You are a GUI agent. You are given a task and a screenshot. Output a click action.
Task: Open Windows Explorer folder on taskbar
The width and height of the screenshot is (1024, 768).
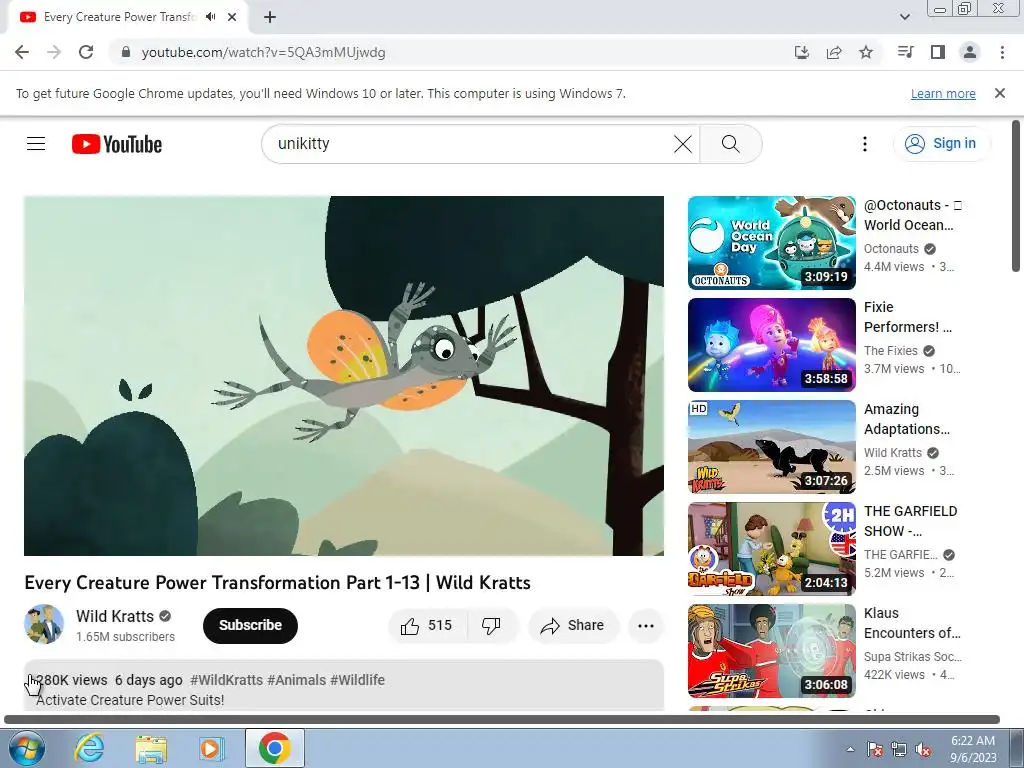(x=151, y=748)
